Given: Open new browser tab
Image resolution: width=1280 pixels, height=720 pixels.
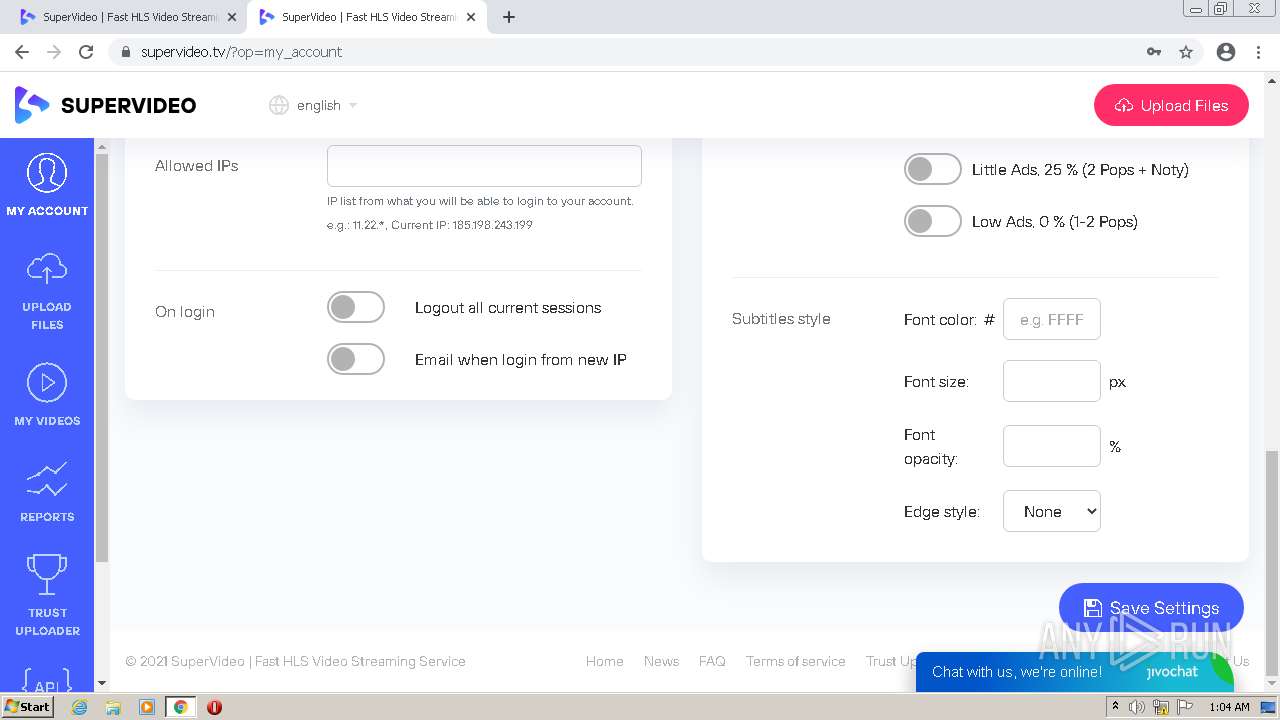Looking at the screenshot, I should (x=509, y=17).
